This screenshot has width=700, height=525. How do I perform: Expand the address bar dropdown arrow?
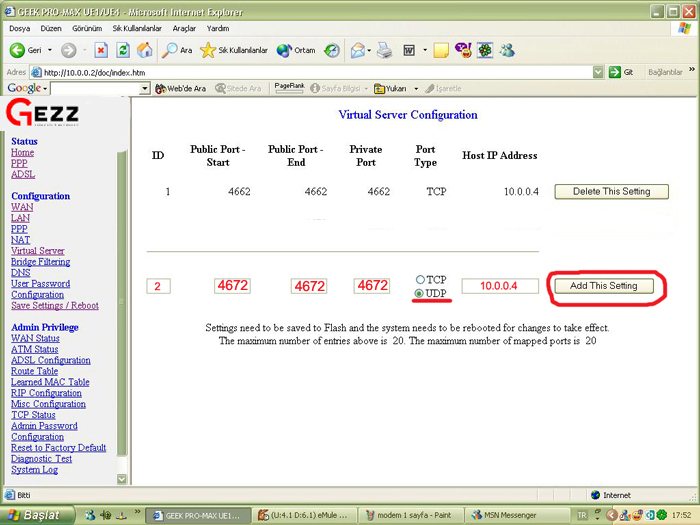598,72
